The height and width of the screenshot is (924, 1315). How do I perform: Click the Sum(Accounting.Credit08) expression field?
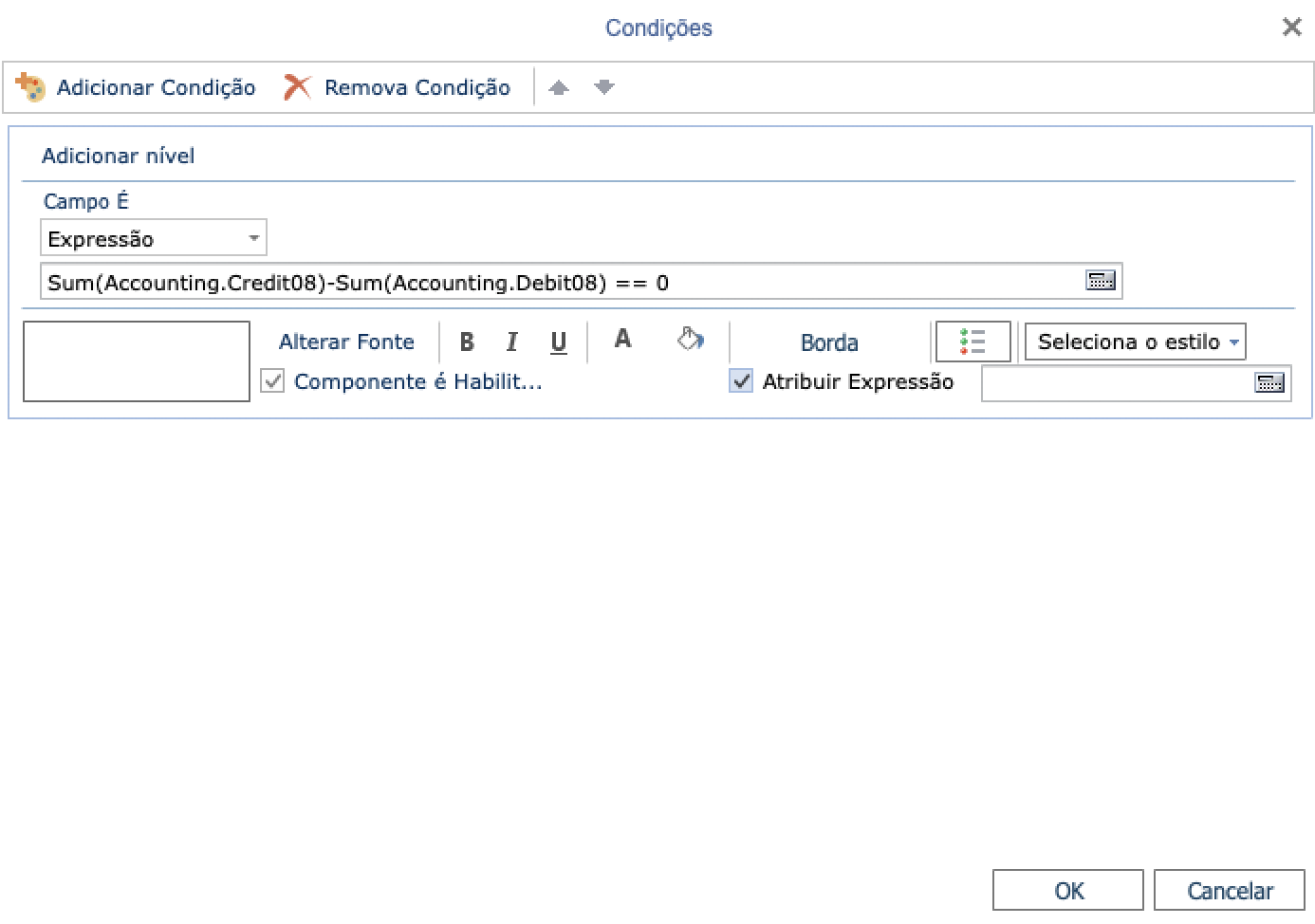pyautogui.click(x=581, y=282)
